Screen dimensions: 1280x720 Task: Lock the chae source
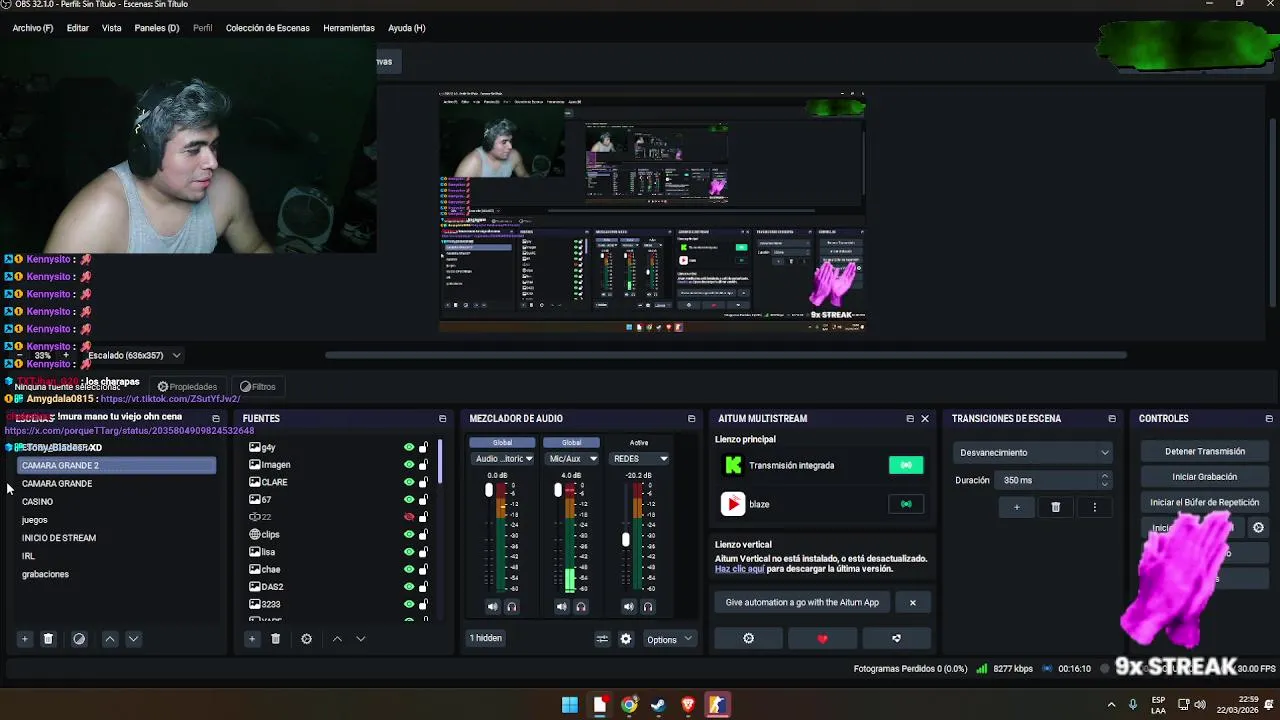pyautogui.click(x=423, y=569)
